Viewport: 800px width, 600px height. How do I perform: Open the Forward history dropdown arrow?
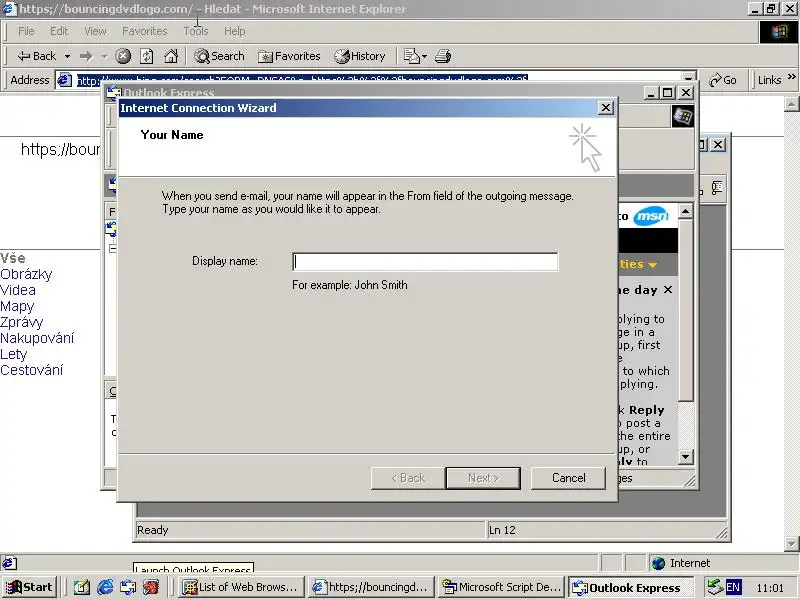pyautogui.click(x=104, y=56)
